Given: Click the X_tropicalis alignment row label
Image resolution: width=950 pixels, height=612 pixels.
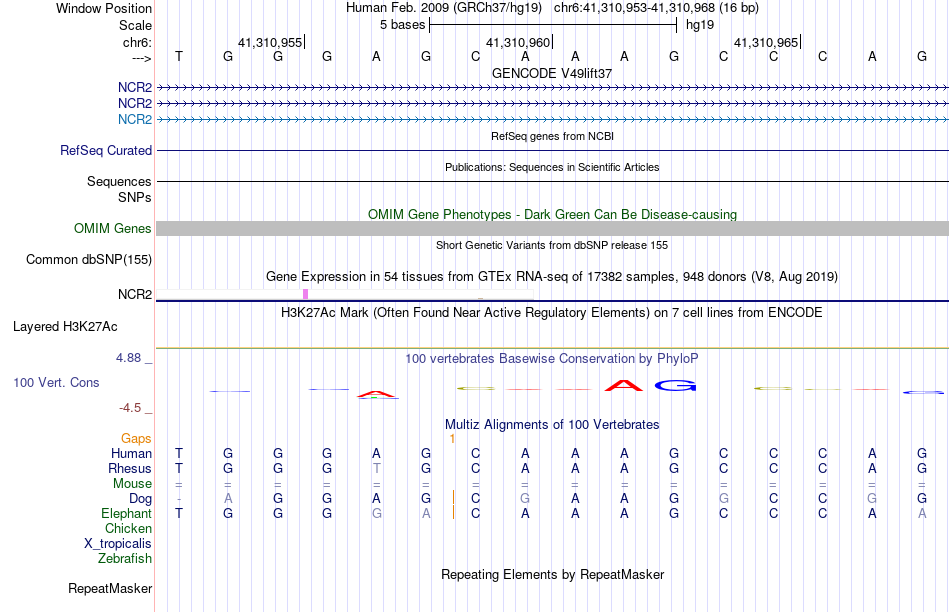Looking at the screenshot, I should pos(118,544).
